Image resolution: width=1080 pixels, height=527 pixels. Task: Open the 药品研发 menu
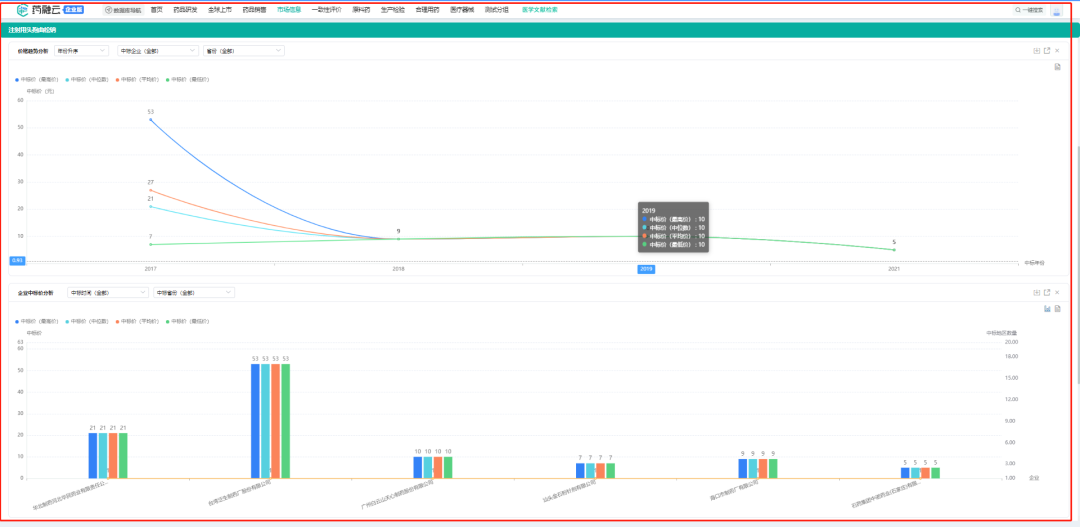tap(185, 10)
